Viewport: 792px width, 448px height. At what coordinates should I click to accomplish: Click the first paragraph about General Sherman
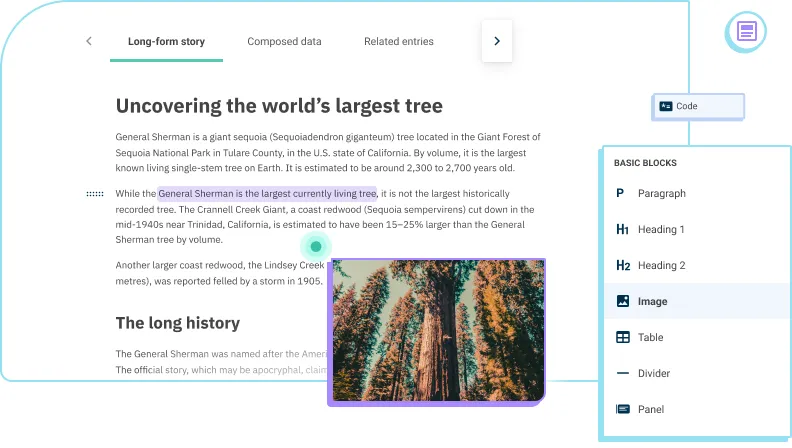[x=328, y=153]
